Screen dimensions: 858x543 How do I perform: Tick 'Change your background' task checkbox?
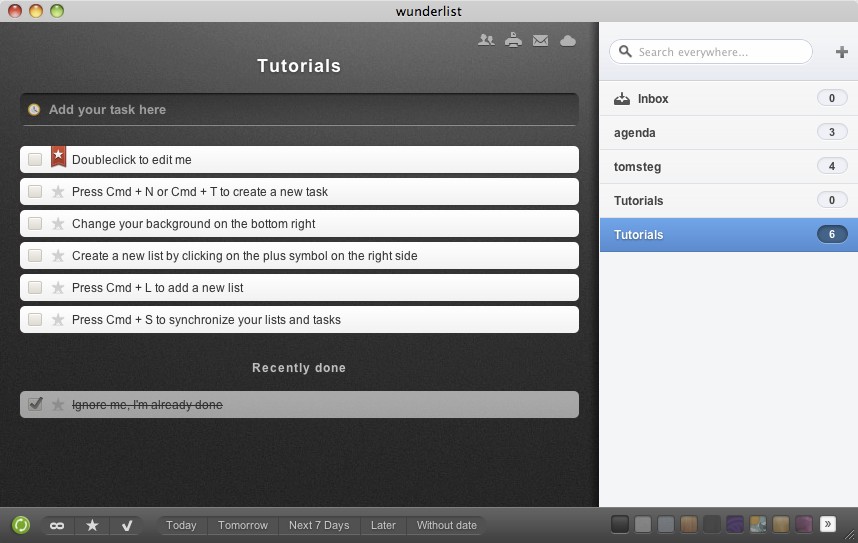click(x=35, y=224)
